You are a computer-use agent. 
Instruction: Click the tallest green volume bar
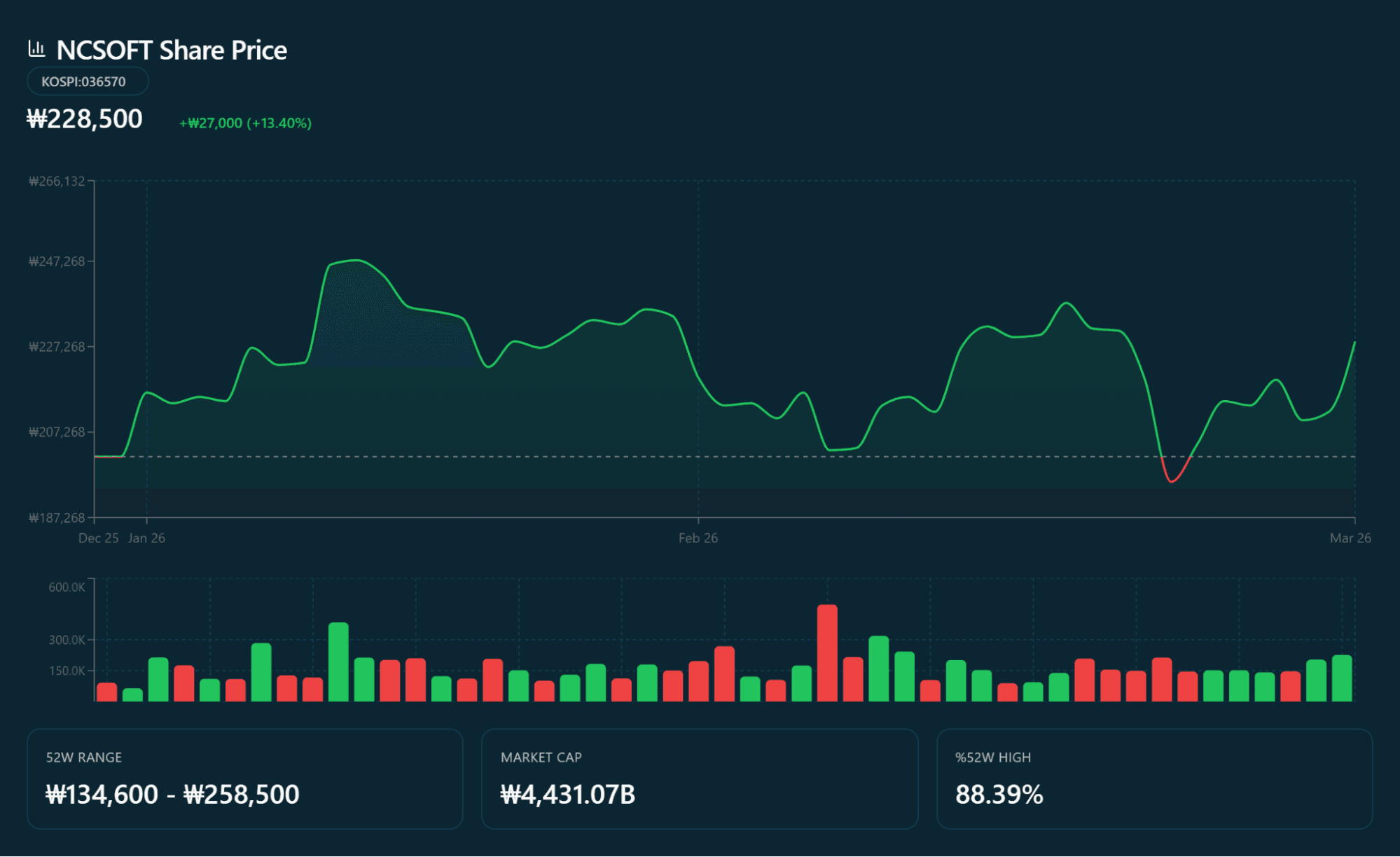click(x=338, y=661)
